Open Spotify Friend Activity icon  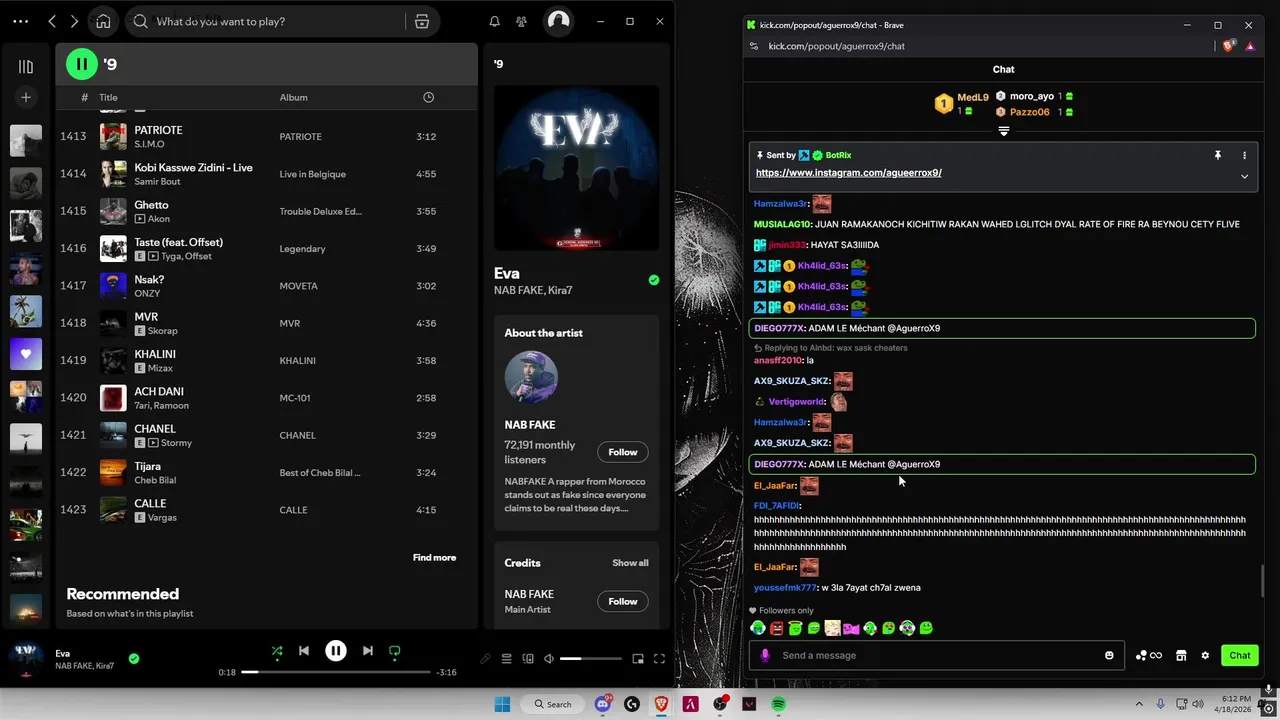click(x=521, y=21)
